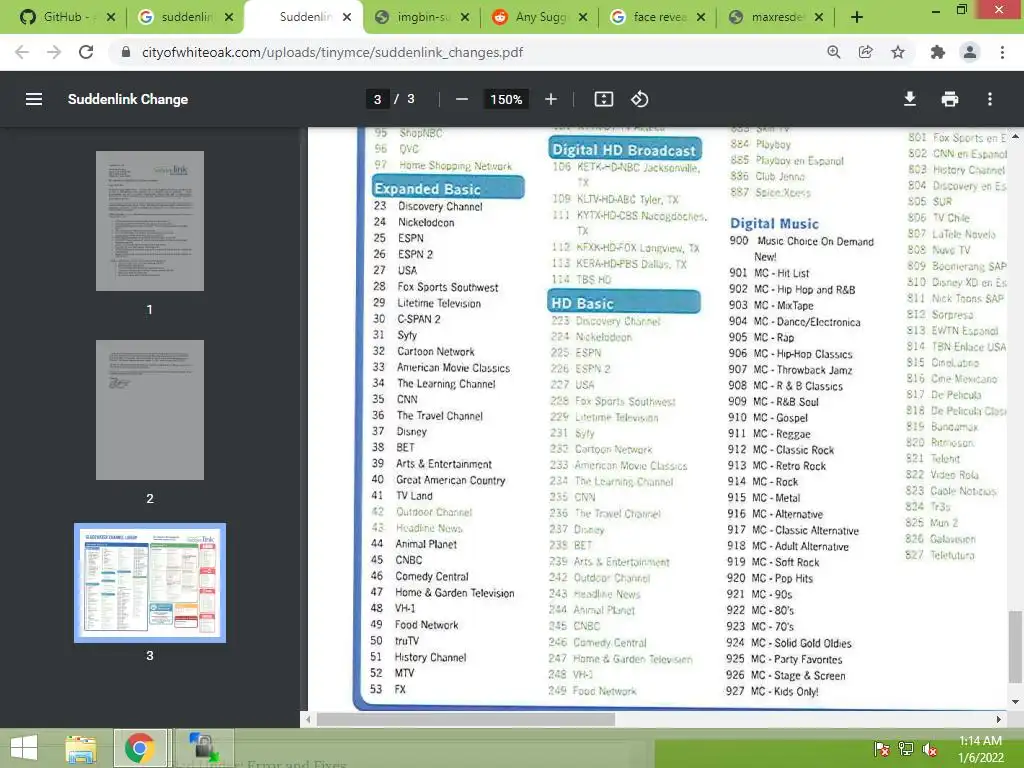Click the Expanded Basic heading
This screenshot has height=768, width=1024.
point(448,188)
